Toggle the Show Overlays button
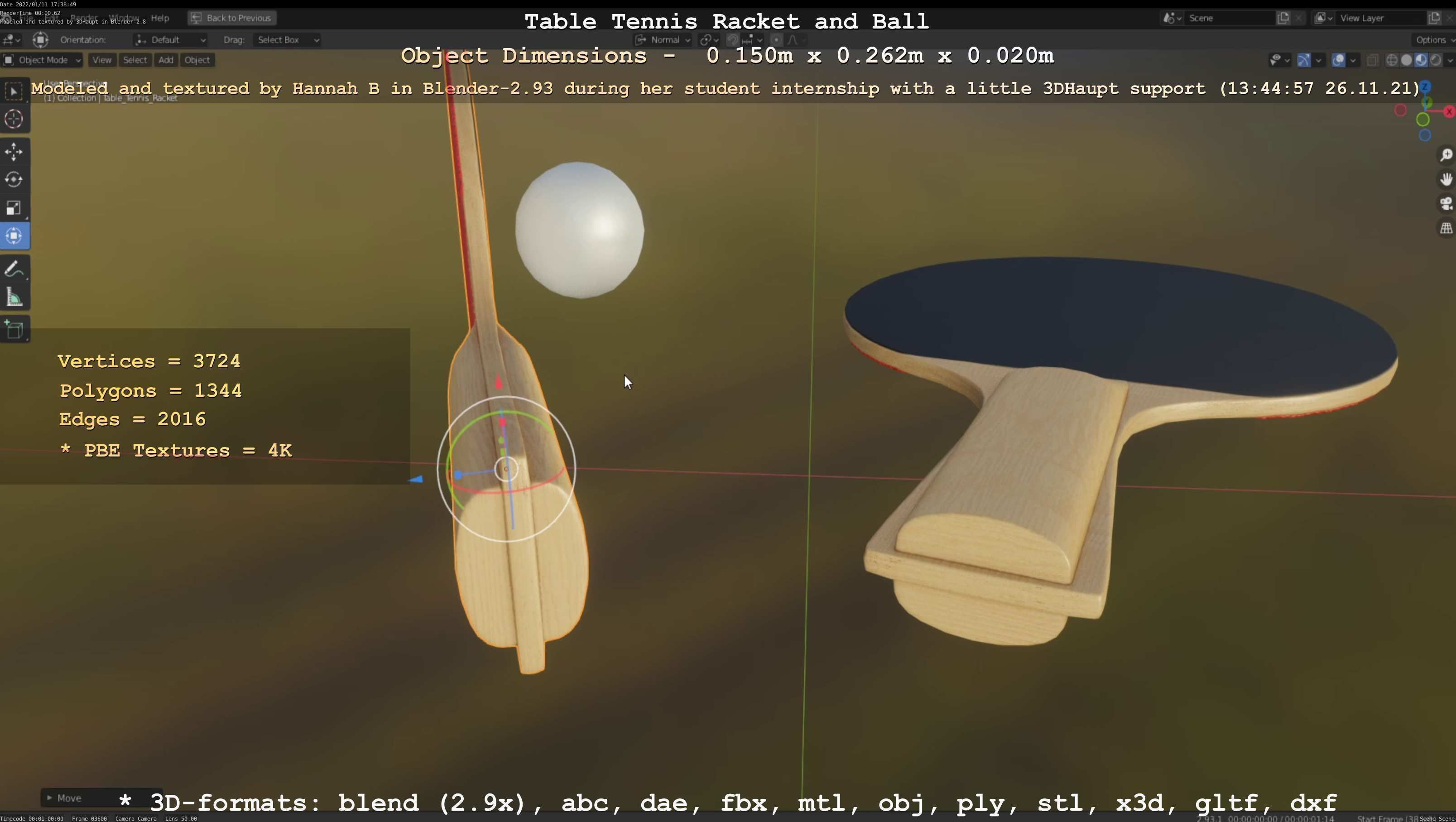The height and width of the screenshot is (822, 1456). coord(1338,60)
